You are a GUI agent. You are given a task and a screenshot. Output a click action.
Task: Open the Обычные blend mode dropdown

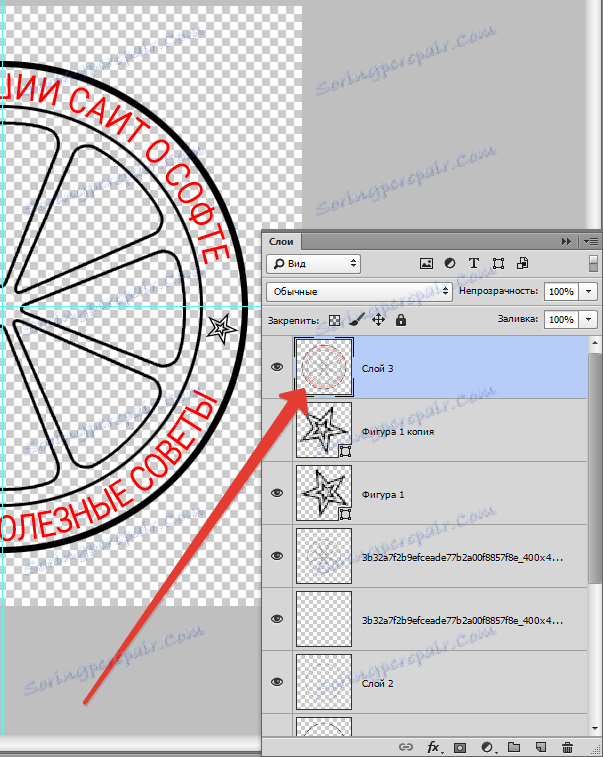359,292
